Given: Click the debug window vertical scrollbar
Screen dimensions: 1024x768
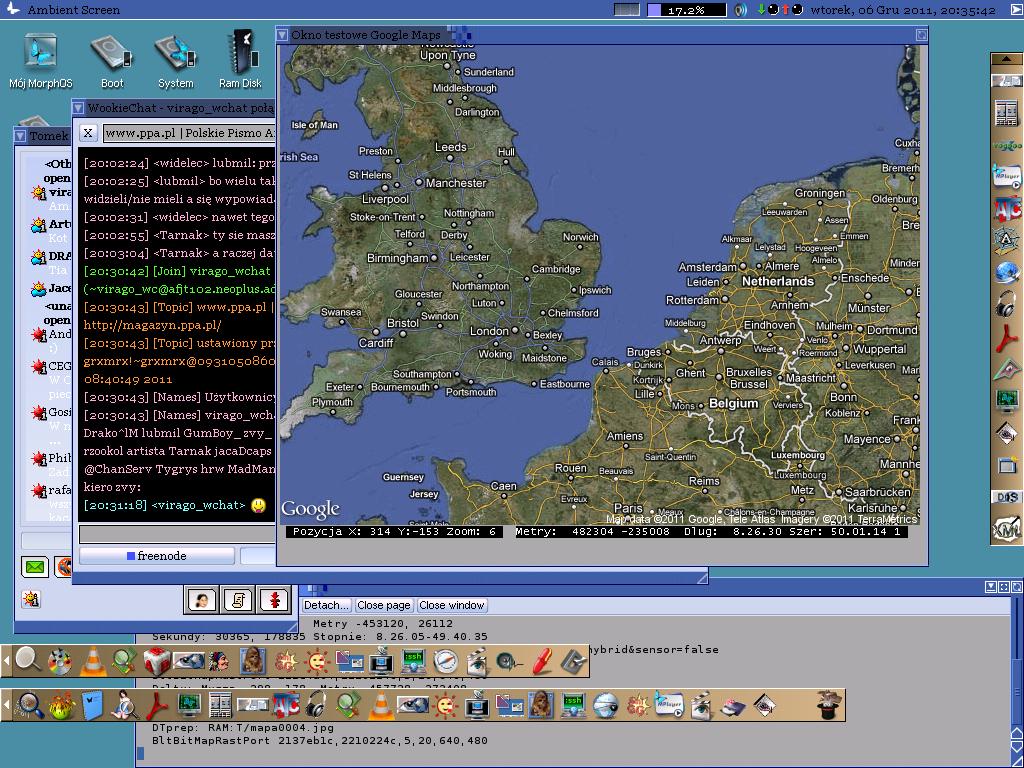Looking at the screenshot, I should point(1017,660).
